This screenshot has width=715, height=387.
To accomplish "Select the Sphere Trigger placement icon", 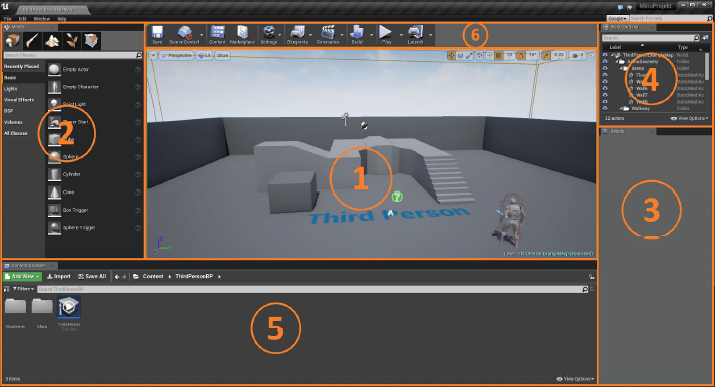I will tap(54, 227).
